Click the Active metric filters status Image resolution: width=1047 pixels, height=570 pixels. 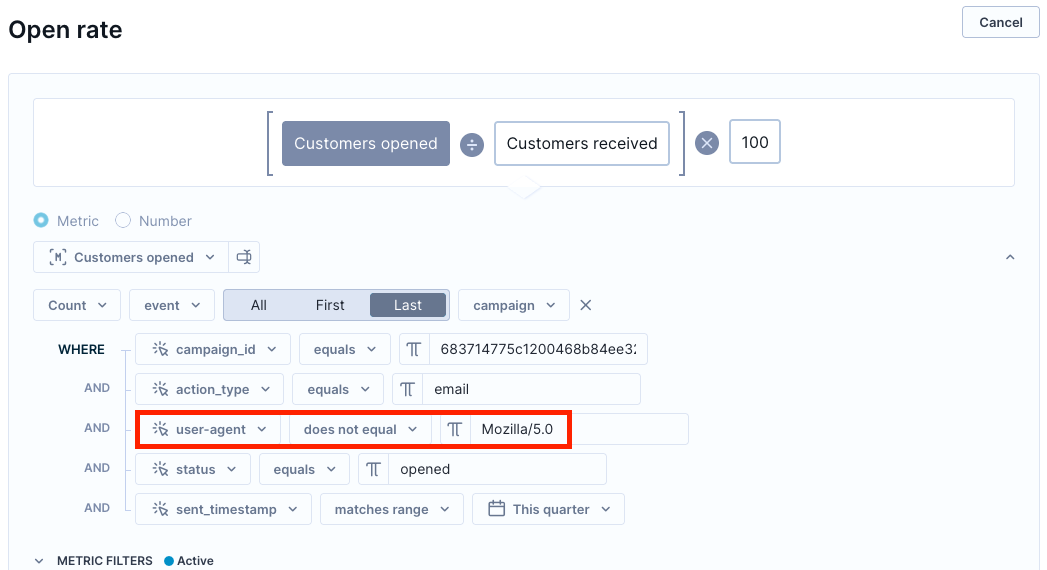pyautogui.click(x=189, y=561)
